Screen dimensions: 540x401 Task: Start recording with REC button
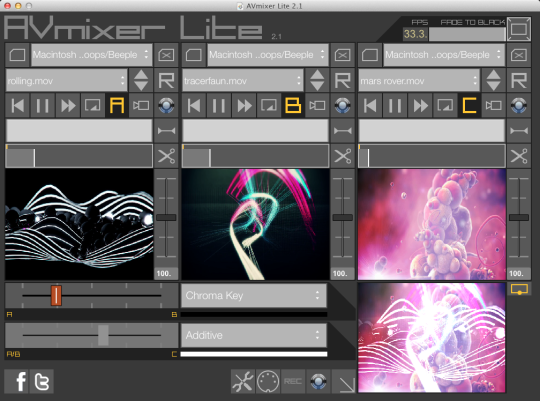tap(293, 381)
